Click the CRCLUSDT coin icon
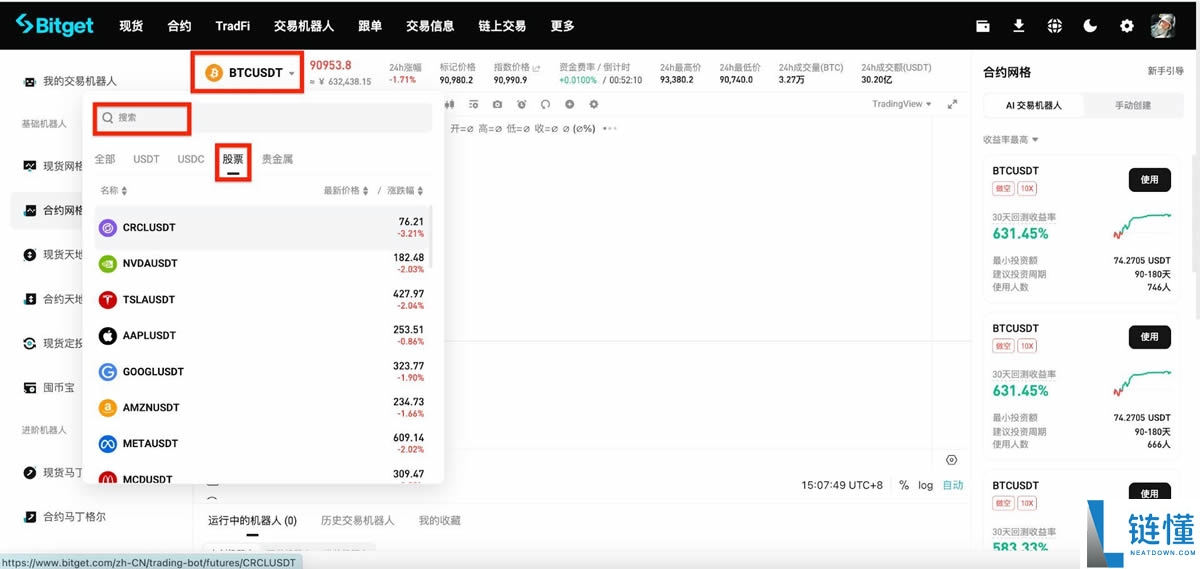 click(107, 228)
